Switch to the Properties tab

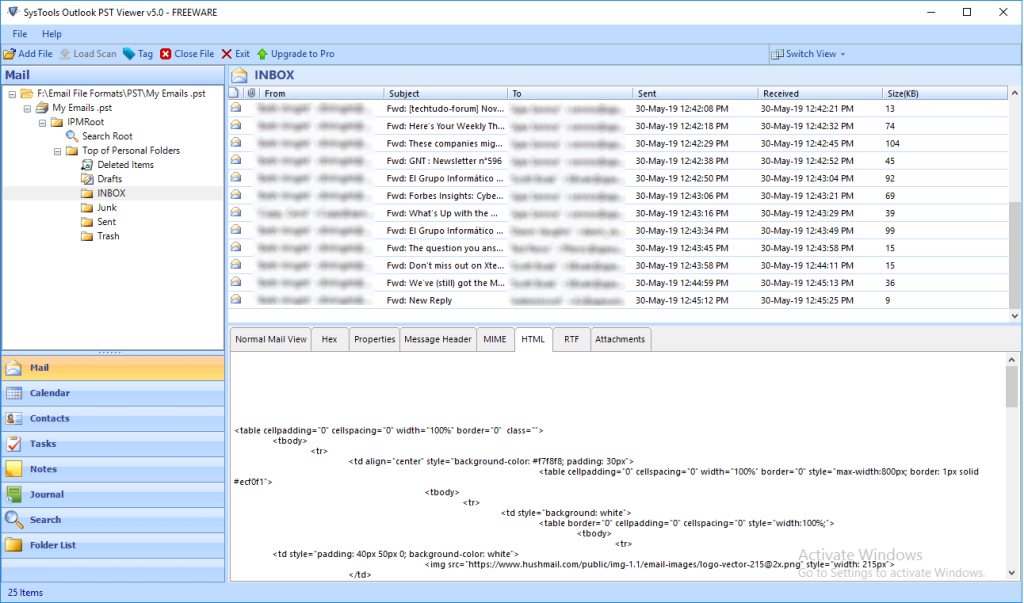click(x=374, y=340)
